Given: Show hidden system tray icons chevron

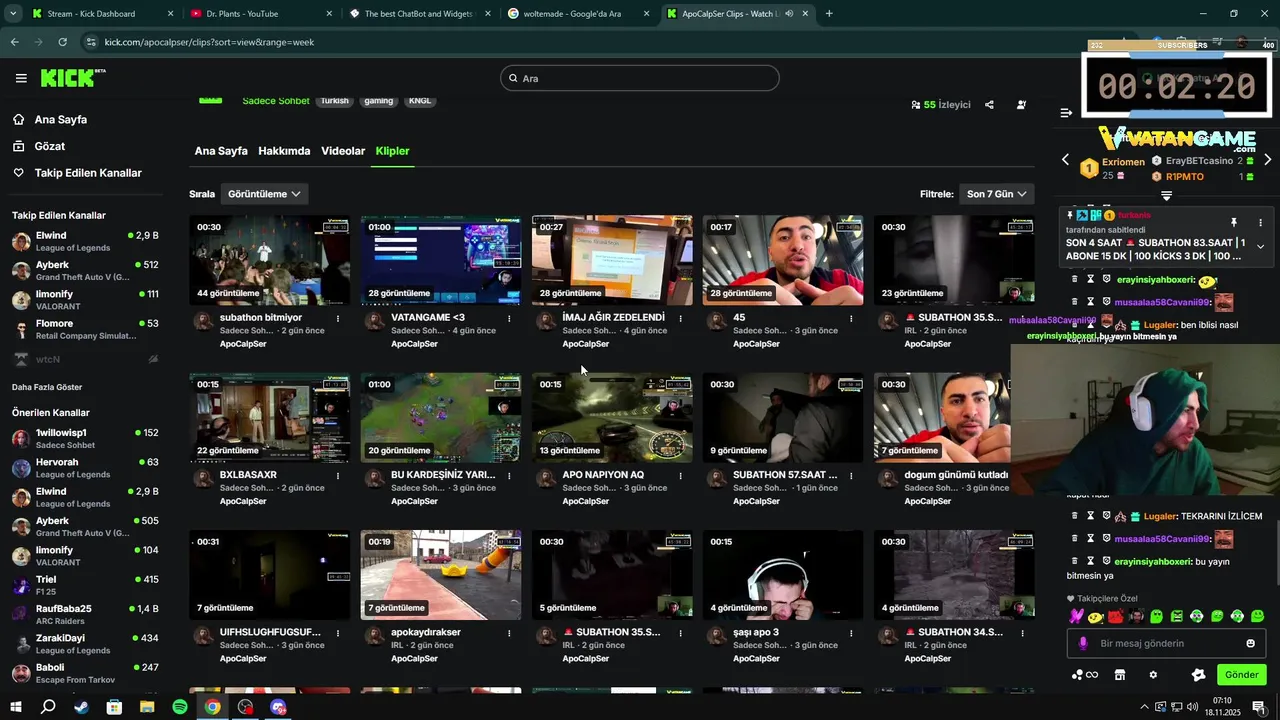Looking at the screenshot, I should [1144, 707].
